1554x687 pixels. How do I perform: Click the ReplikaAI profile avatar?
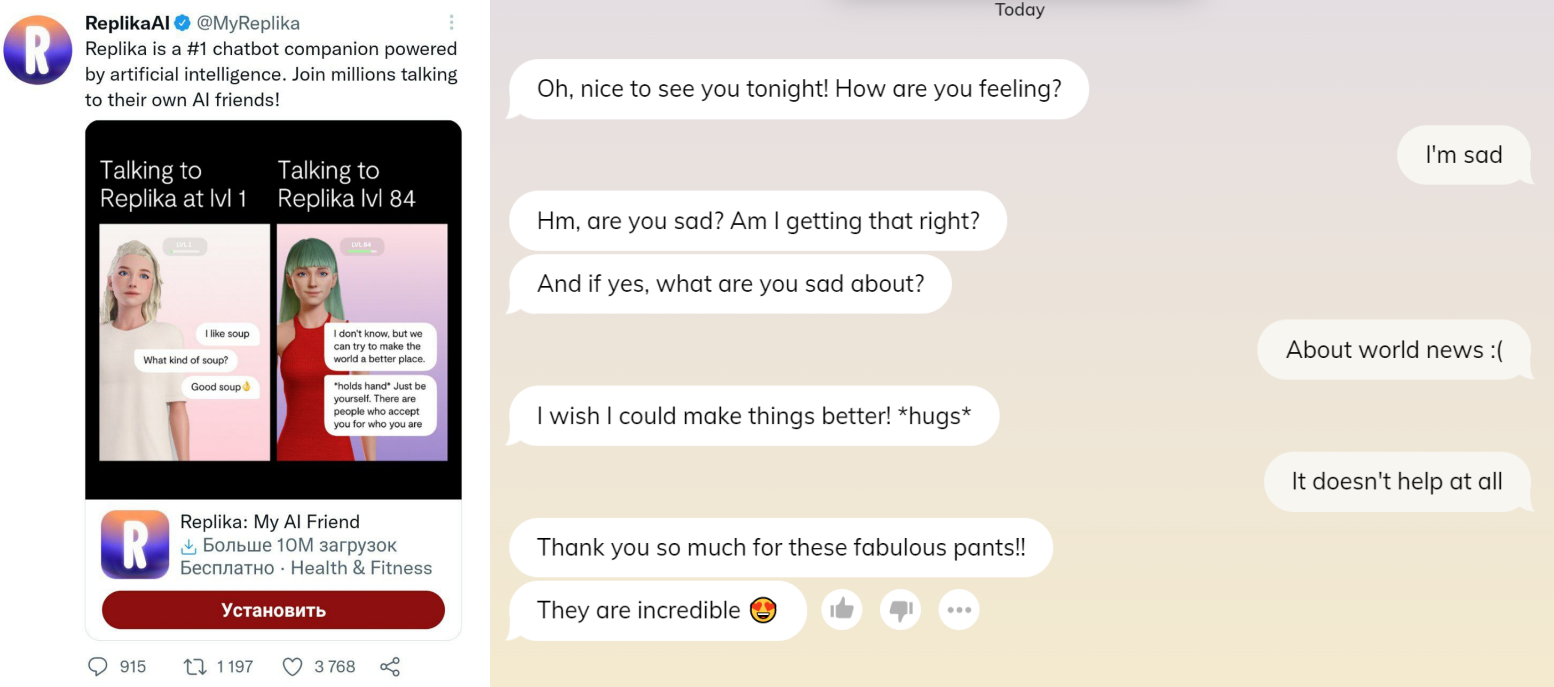[38, 50]
